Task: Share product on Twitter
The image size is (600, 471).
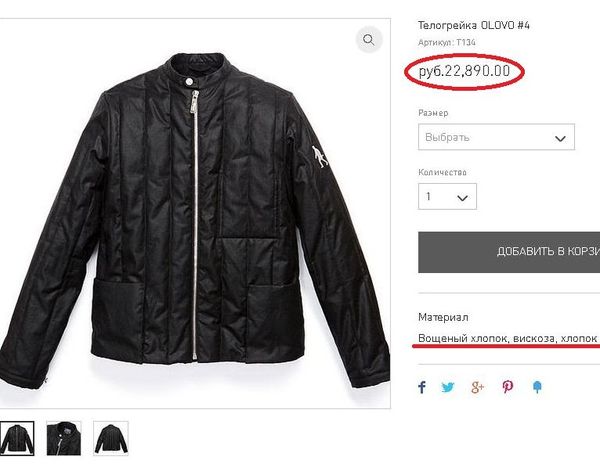Action: [449, 387]
